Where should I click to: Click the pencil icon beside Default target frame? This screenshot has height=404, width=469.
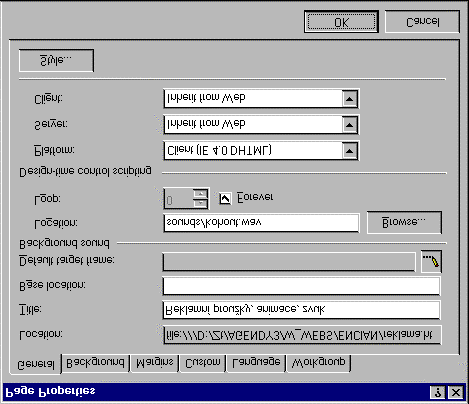[431, 261]
